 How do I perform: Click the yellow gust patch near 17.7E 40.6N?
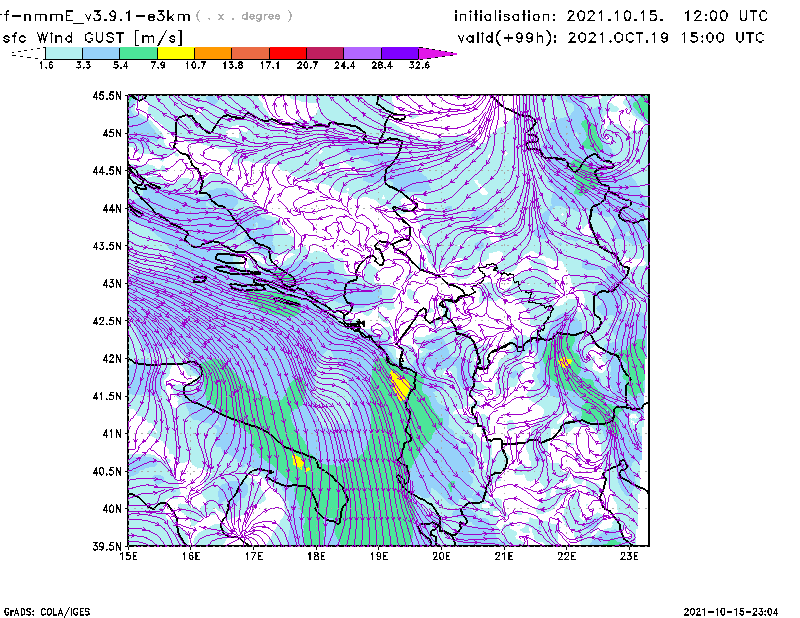pos(299,462)
